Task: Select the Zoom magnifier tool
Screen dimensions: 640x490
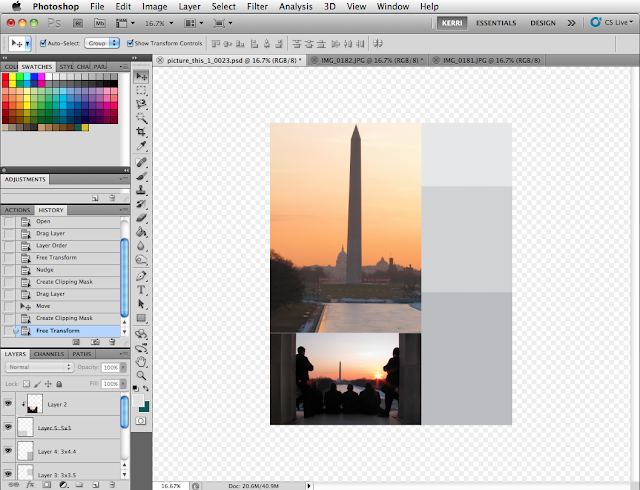Action: [141, 375]
